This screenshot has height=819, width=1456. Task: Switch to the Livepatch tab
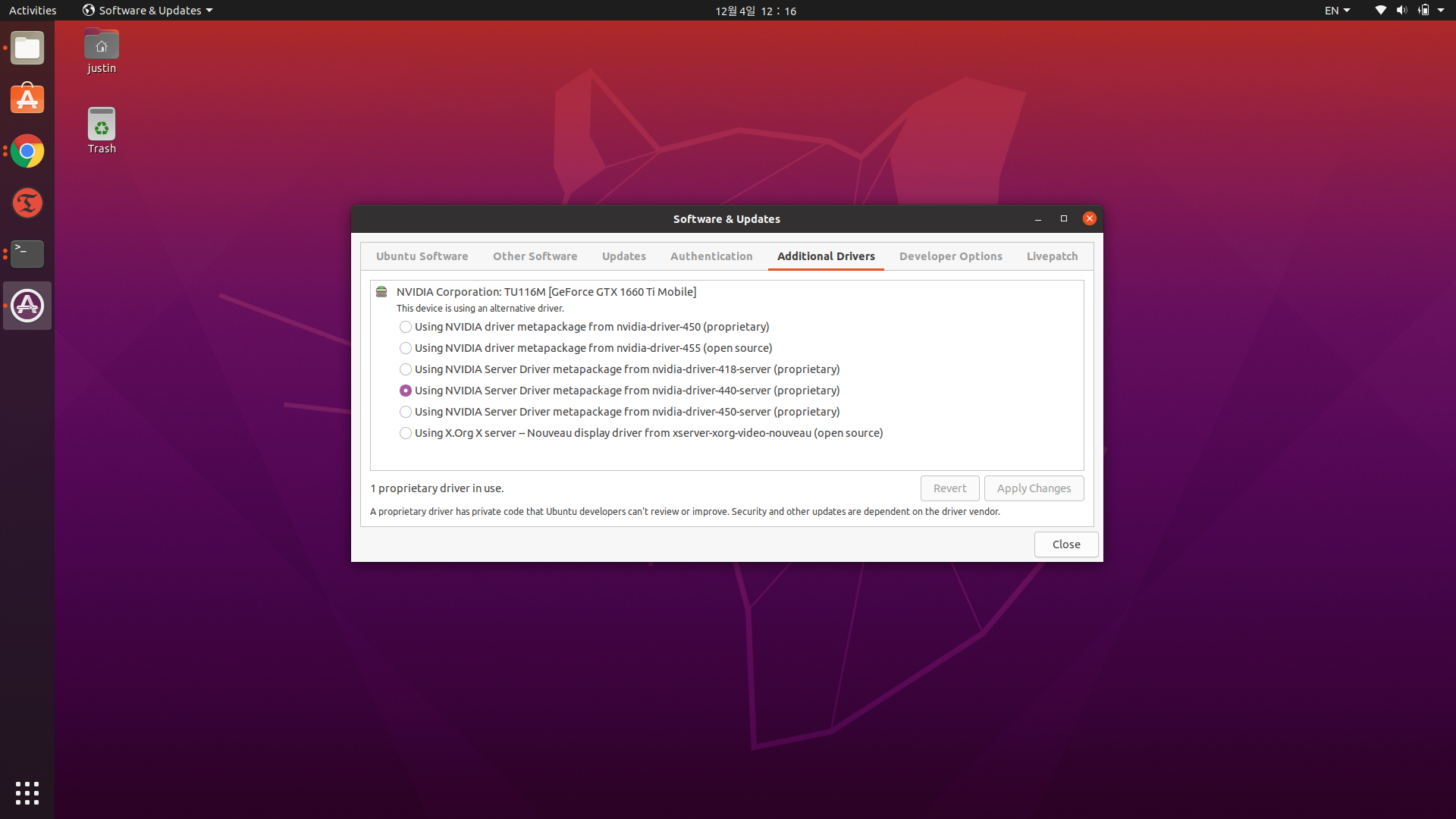point(1052,256)
